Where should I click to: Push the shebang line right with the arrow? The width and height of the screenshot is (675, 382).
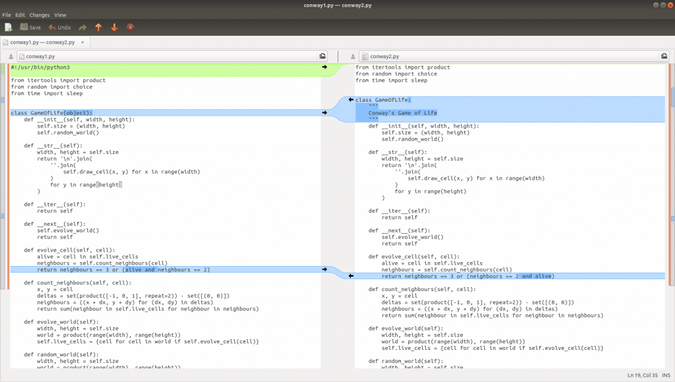coord(324,67)
